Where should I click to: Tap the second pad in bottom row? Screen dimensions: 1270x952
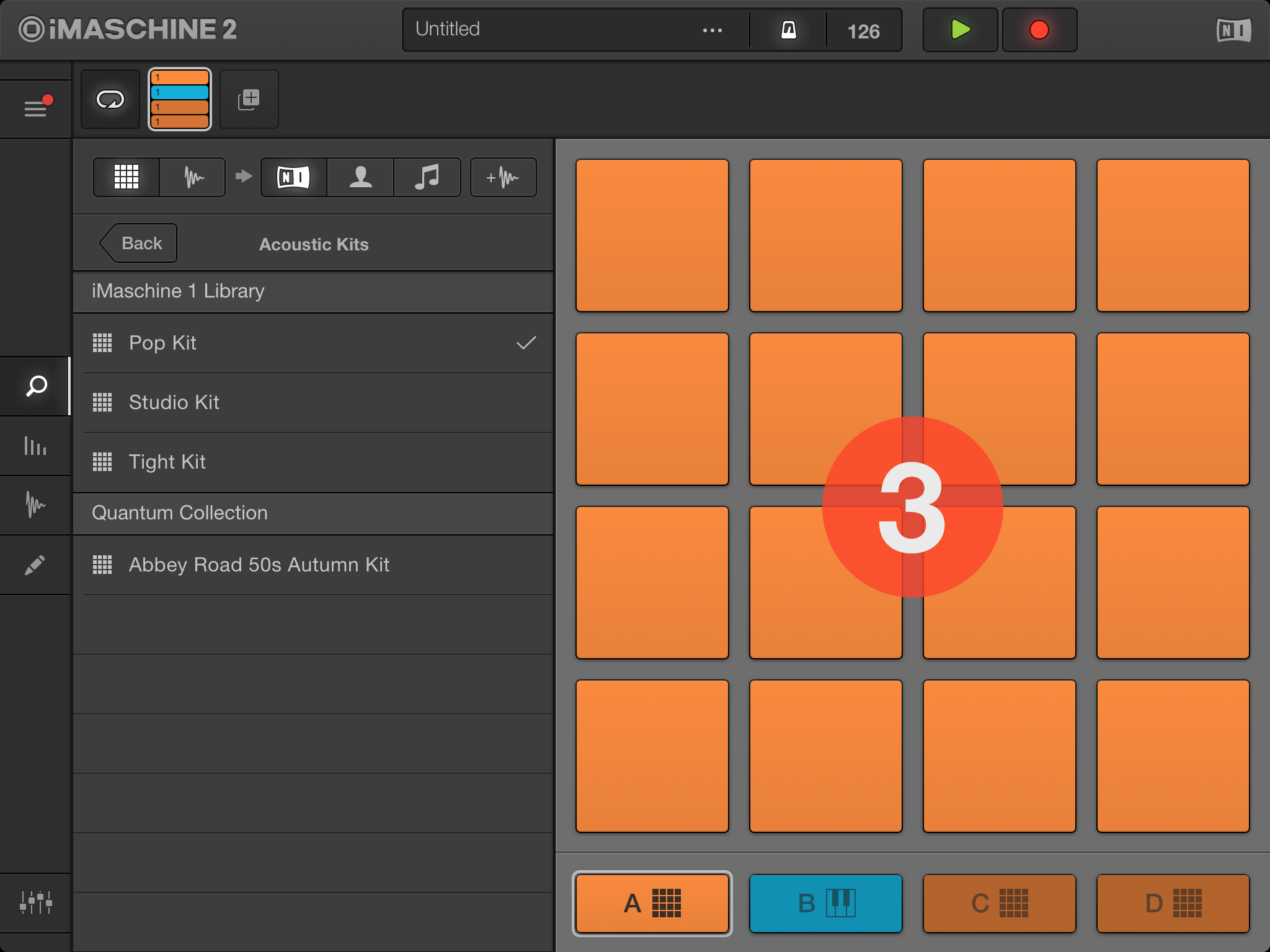point(826,756)
